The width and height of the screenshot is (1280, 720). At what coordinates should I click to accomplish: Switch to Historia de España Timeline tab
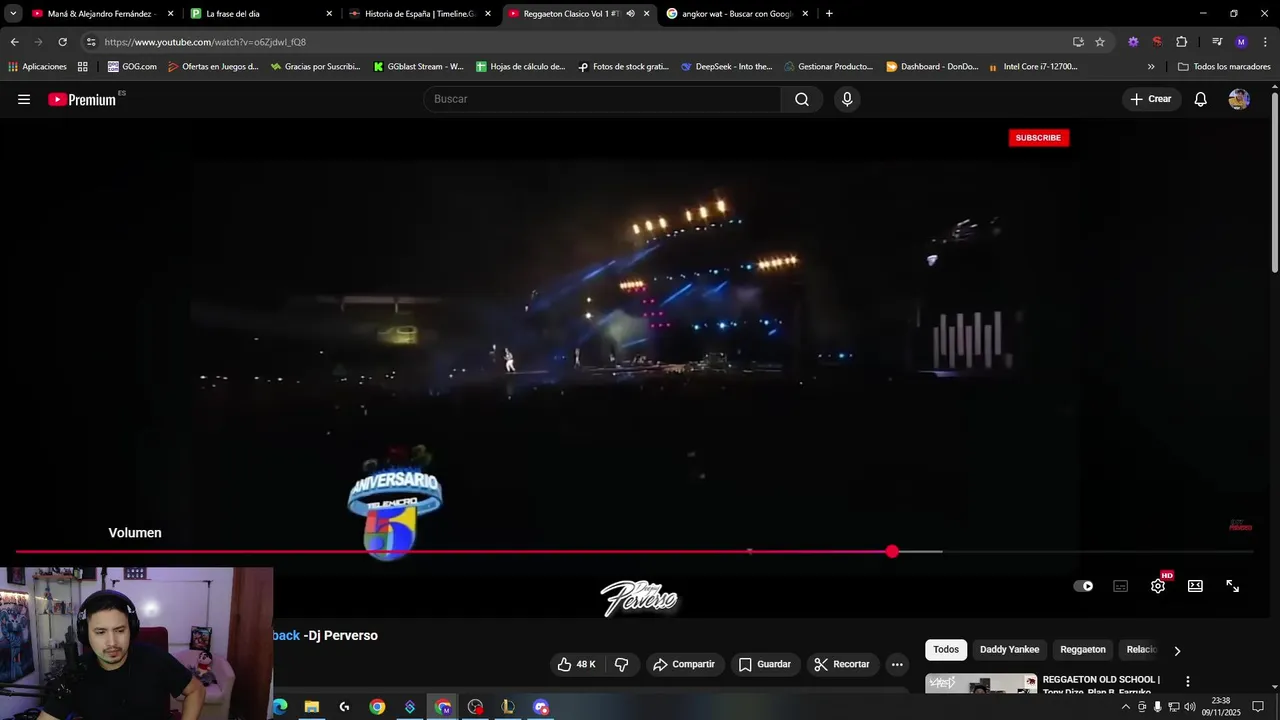[x=419, y=14]
